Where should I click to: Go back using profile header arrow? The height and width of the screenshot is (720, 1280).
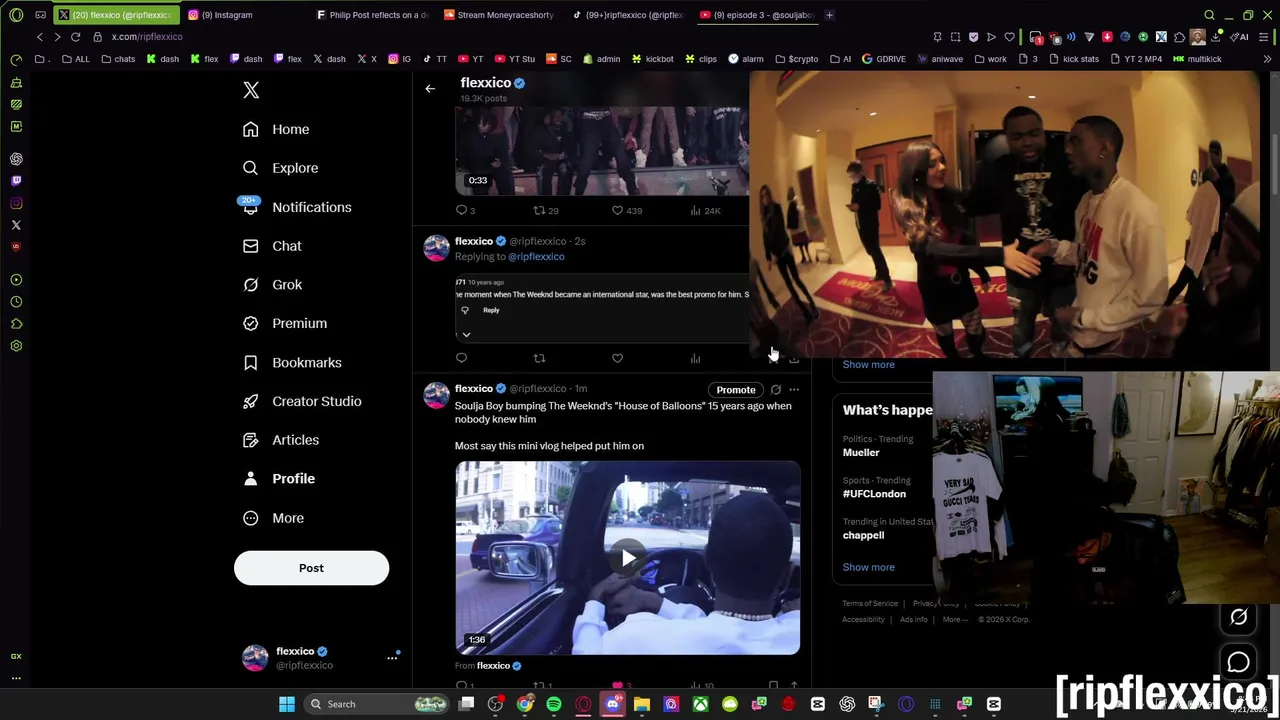click(430, 88)
